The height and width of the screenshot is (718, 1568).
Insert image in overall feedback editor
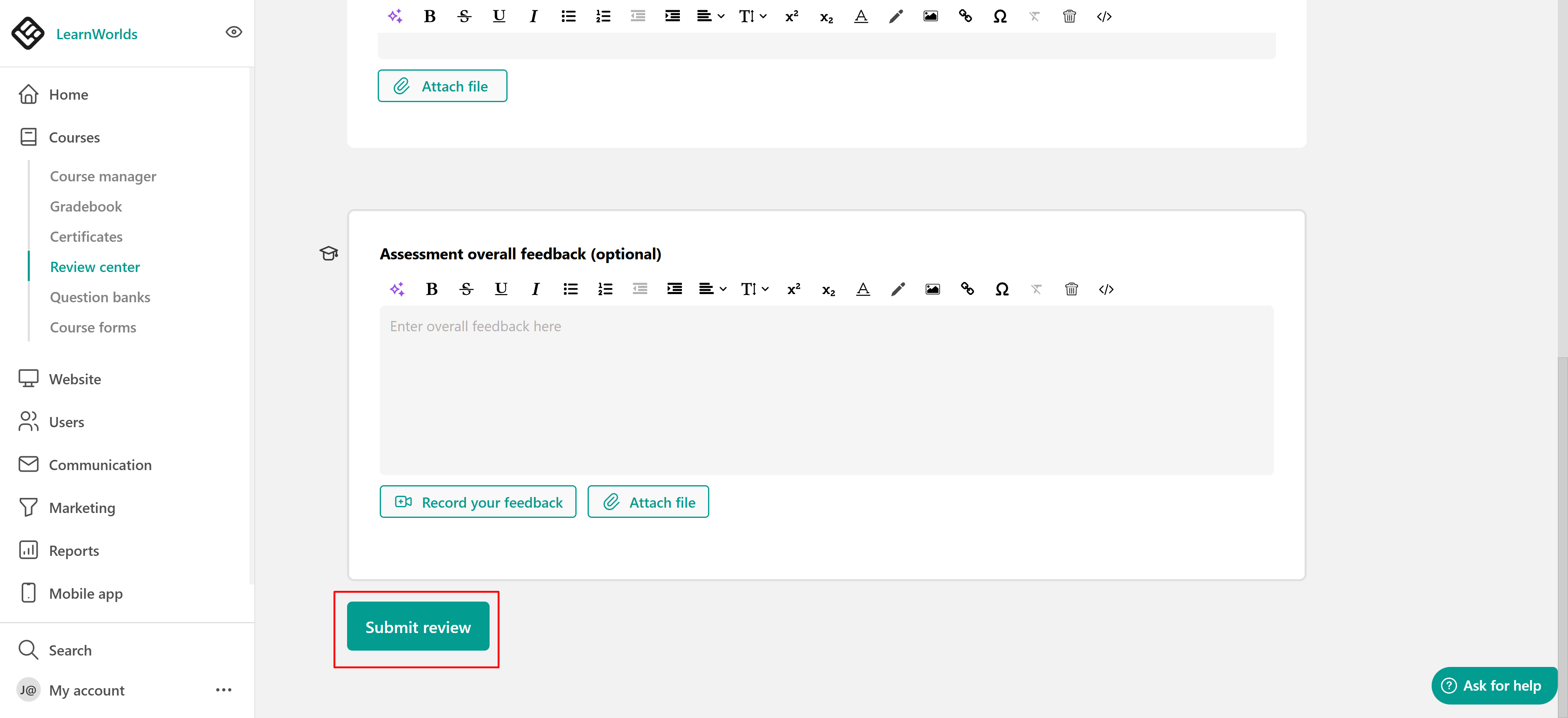[932, 289]
